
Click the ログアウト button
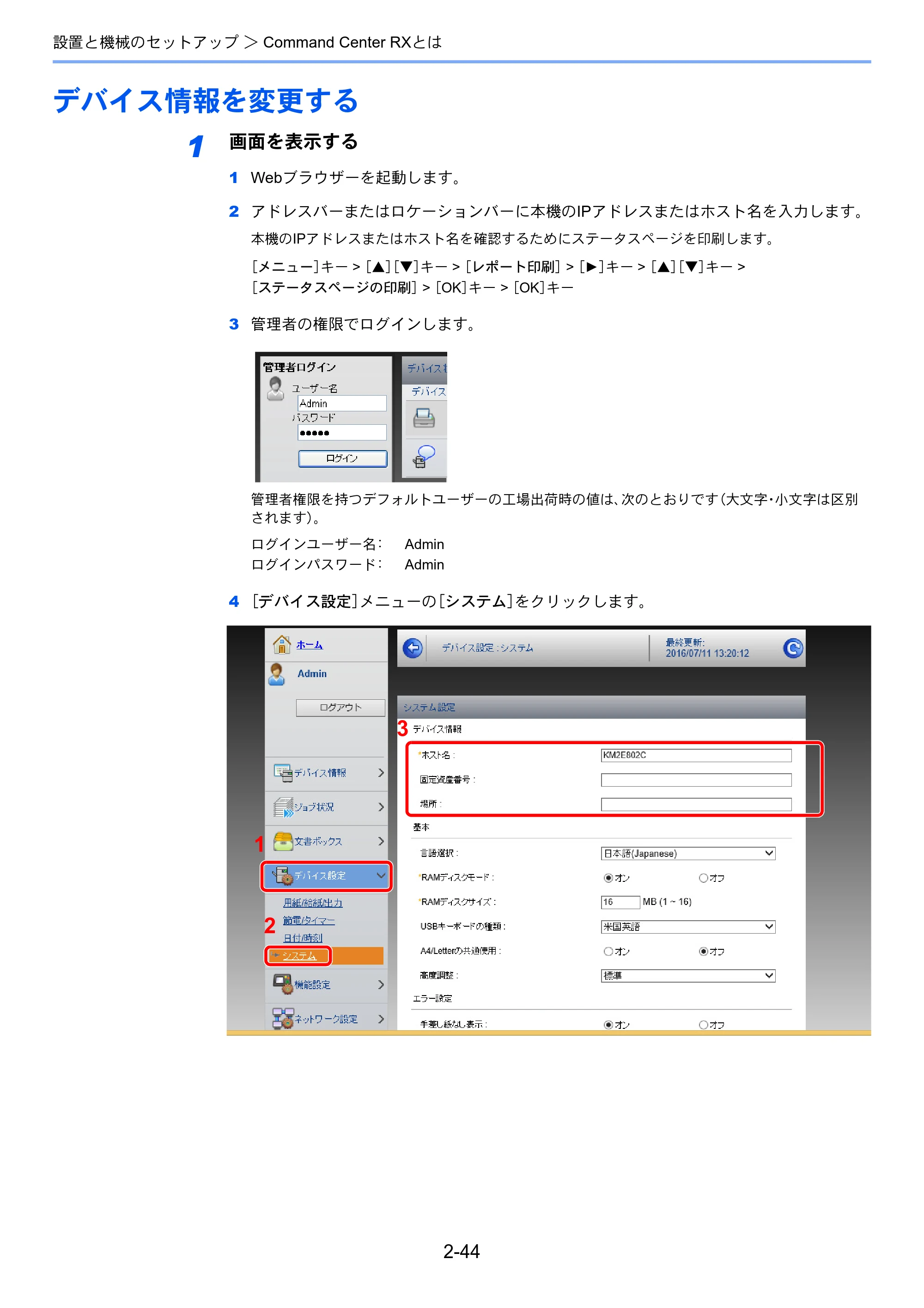pos(340,708)
